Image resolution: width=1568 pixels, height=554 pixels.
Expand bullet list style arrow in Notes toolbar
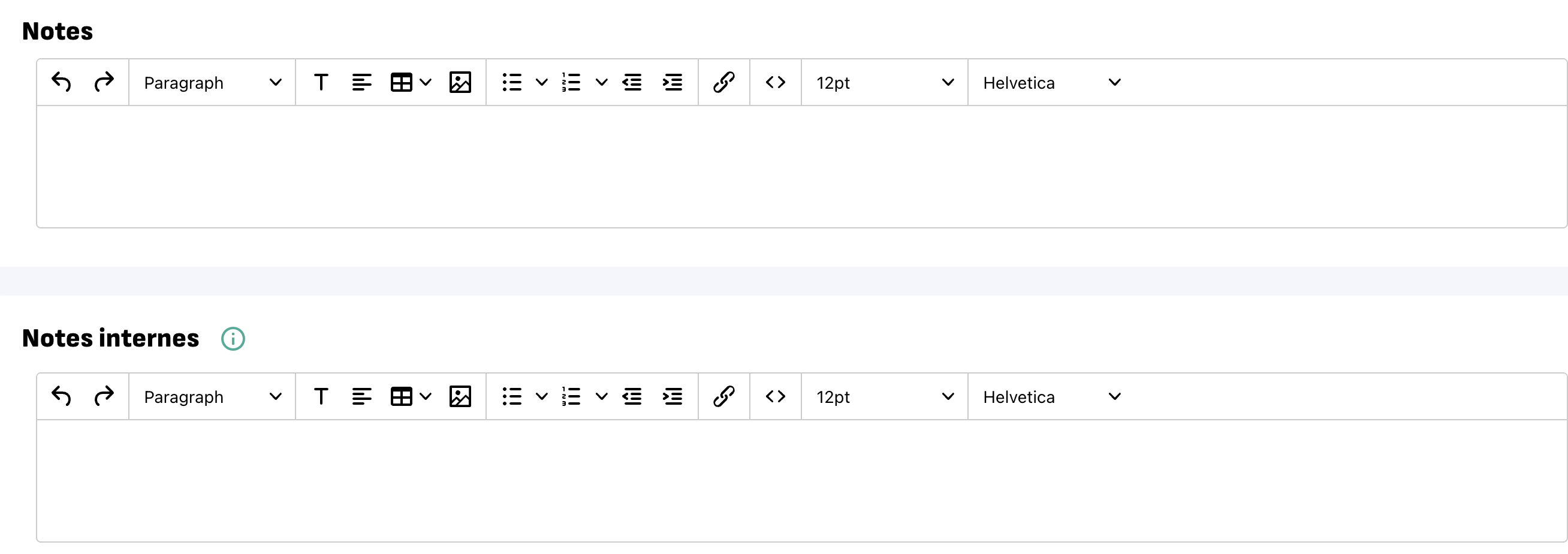541,82
